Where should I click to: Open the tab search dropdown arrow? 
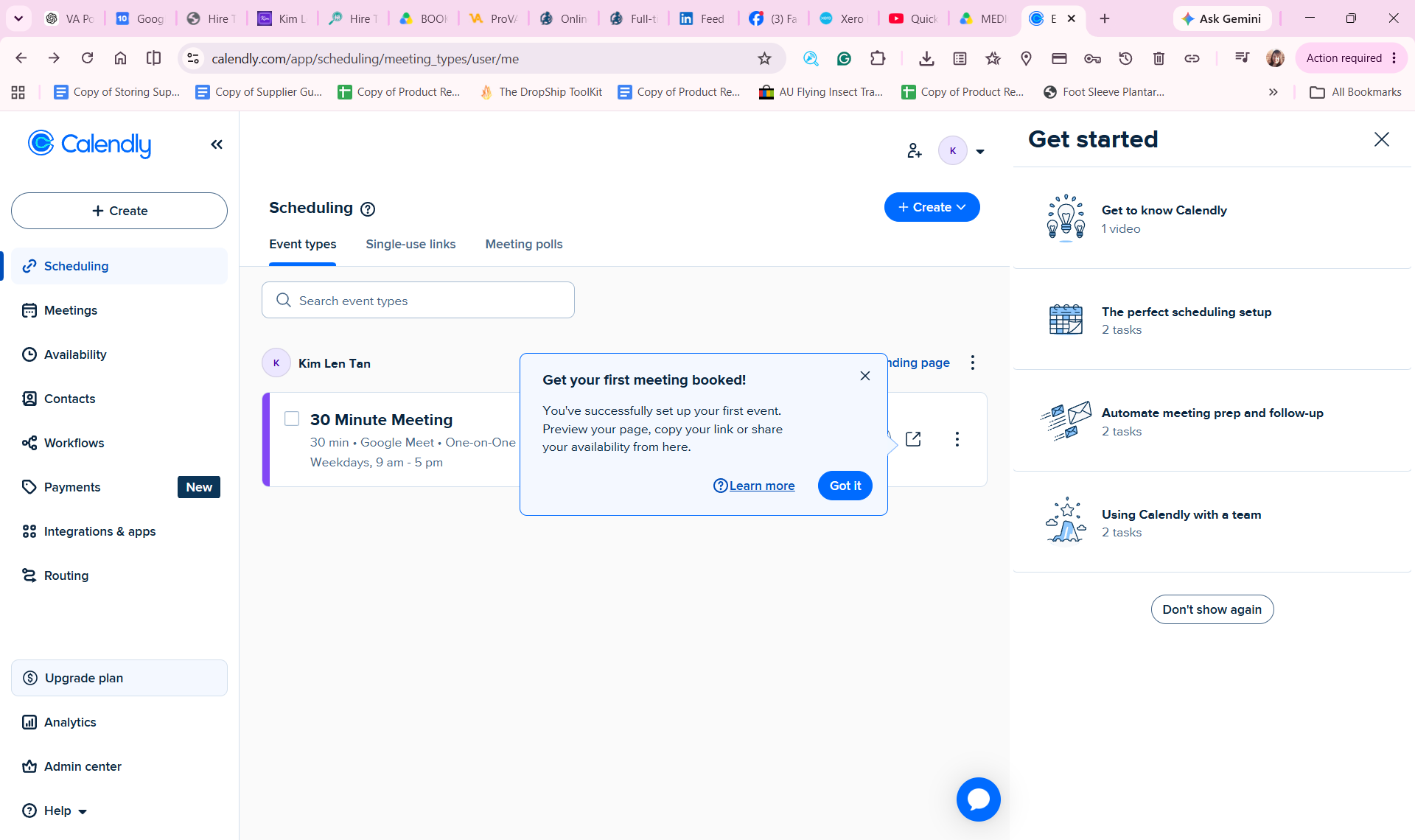click(x=18, y=18)
